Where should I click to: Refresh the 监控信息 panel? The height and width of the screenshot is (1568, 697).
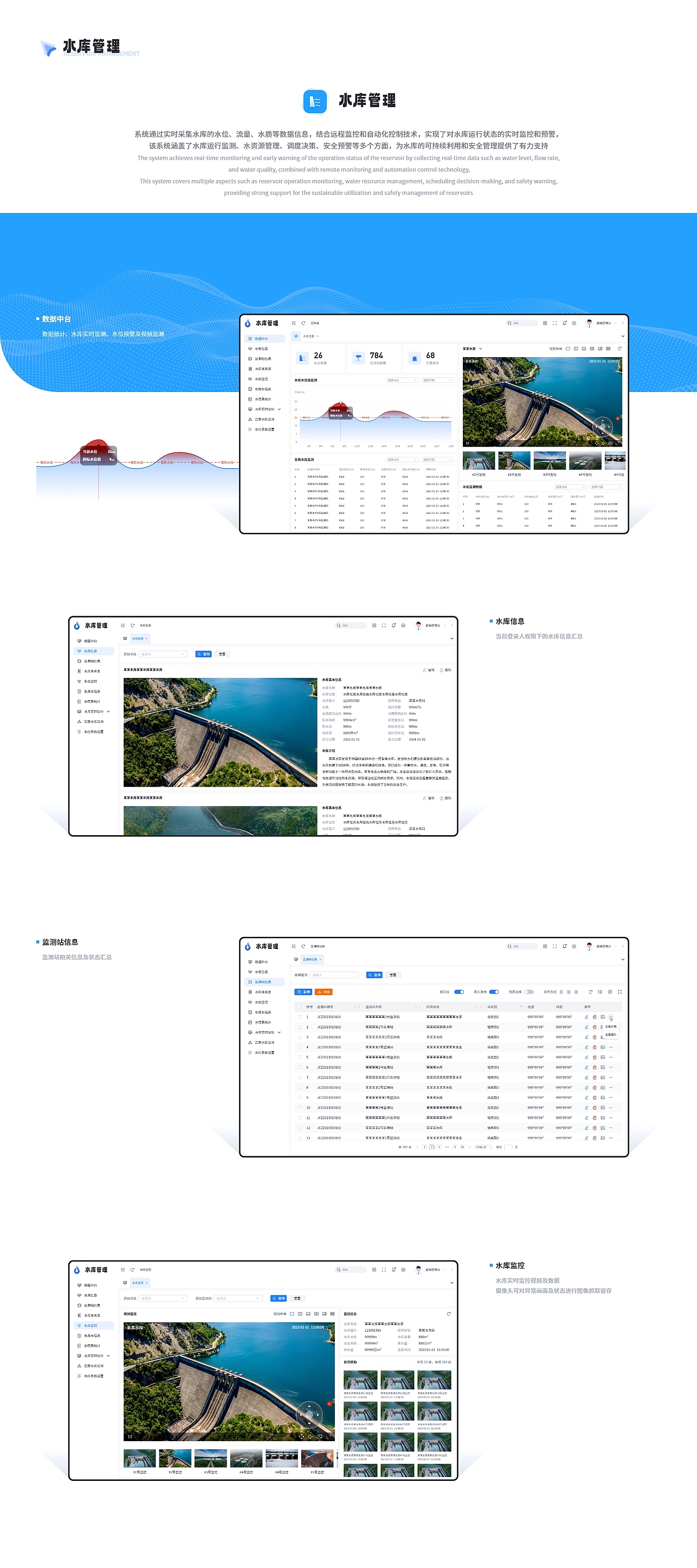point(449,1314)
